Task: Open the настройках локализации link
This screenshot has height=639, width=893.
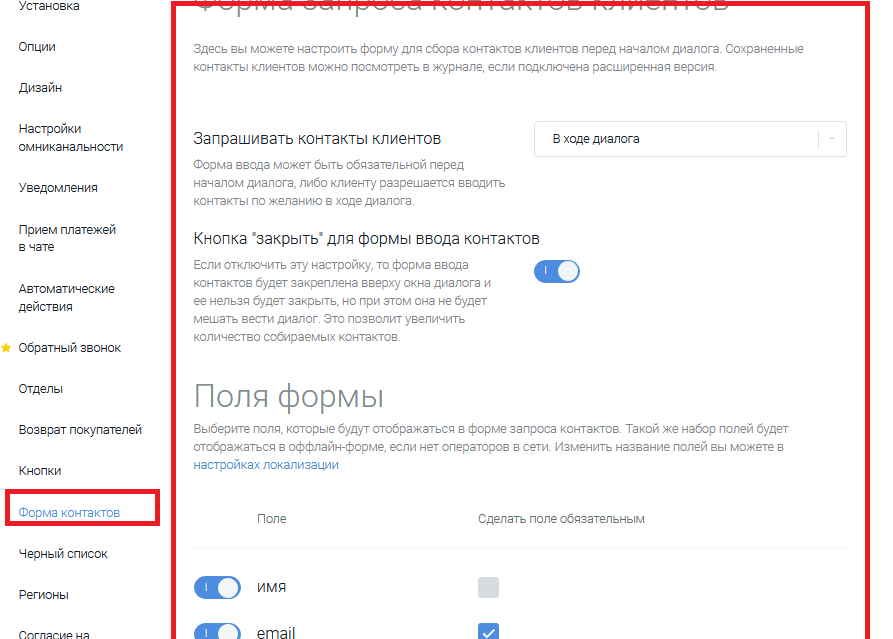Action: [x=266, y=465]
